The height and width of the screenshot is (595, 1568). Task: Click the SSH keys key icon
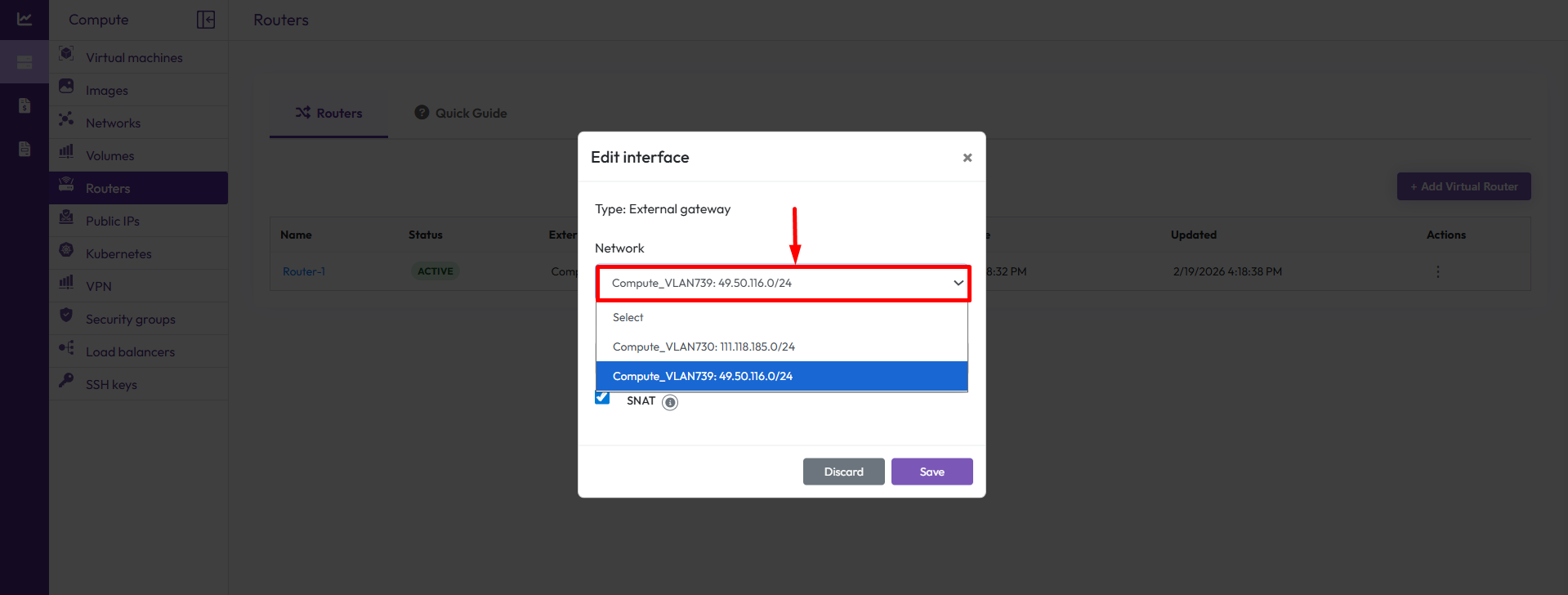(67, 381)
